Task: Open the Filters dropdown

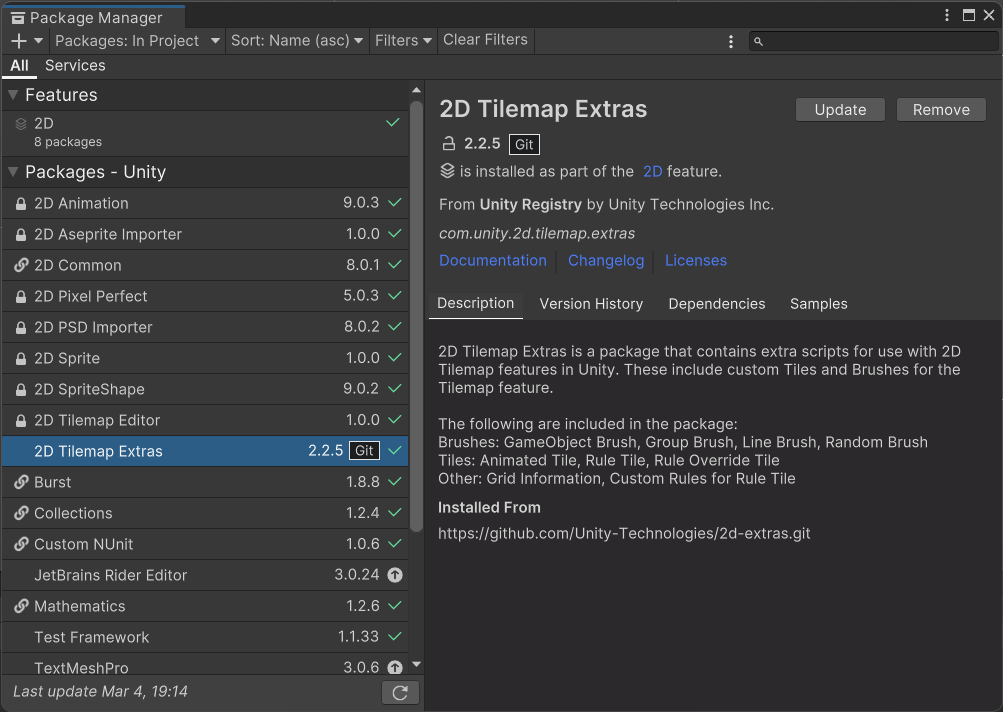Action: click(403, 41)
